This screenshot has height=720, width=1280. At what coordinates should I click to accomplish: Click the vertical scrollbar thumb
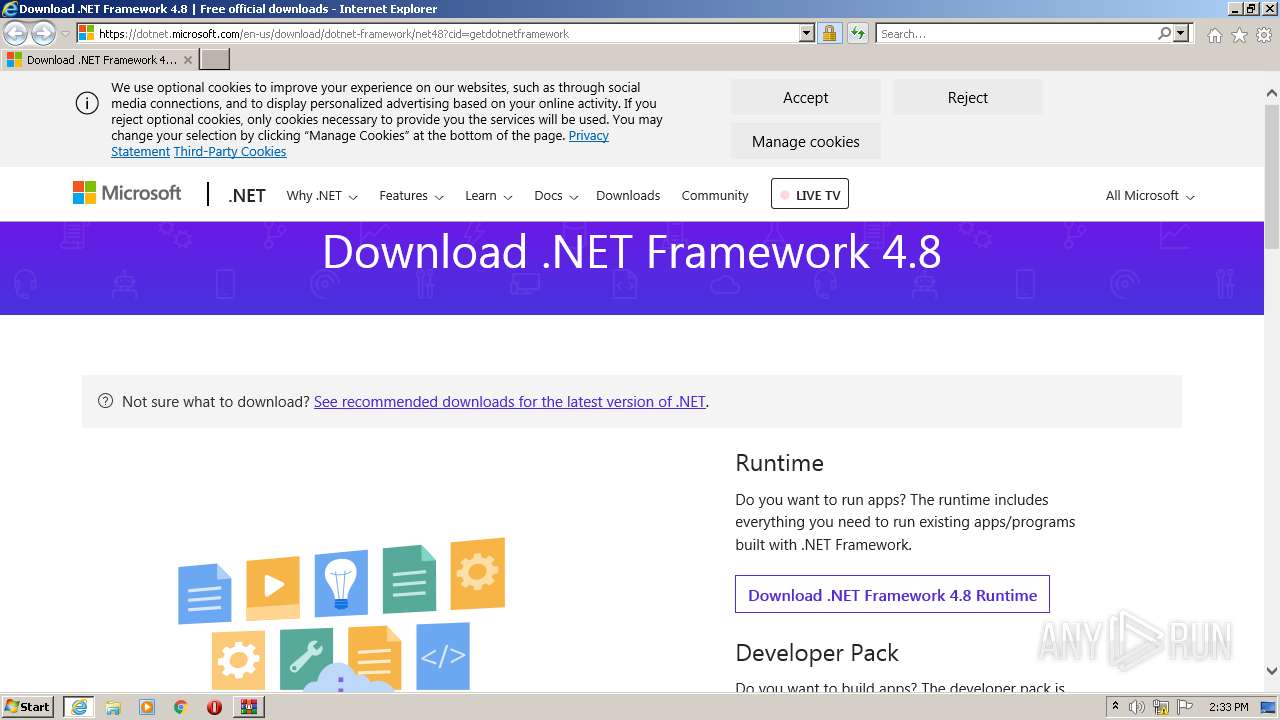[1272, 176]
